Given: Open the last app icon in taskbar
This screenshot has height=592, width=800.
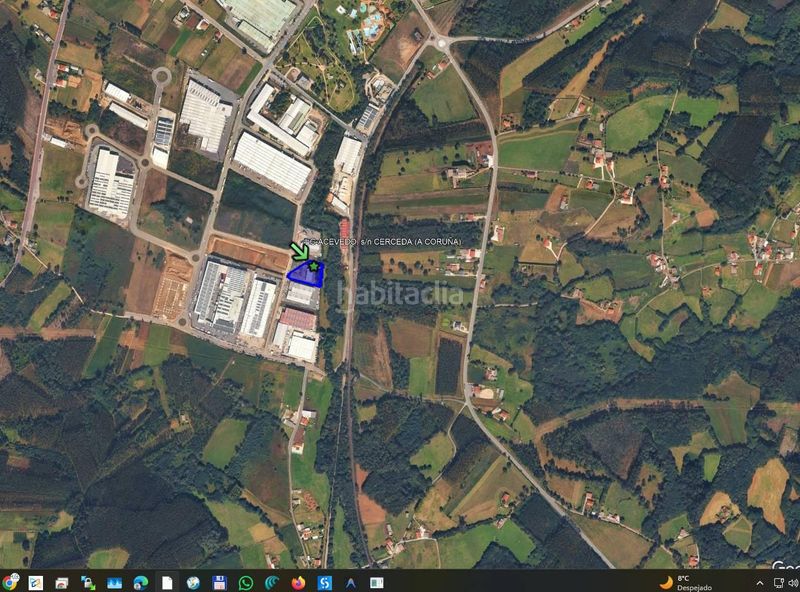Looking at the screenshot, I should click(377, 582).
